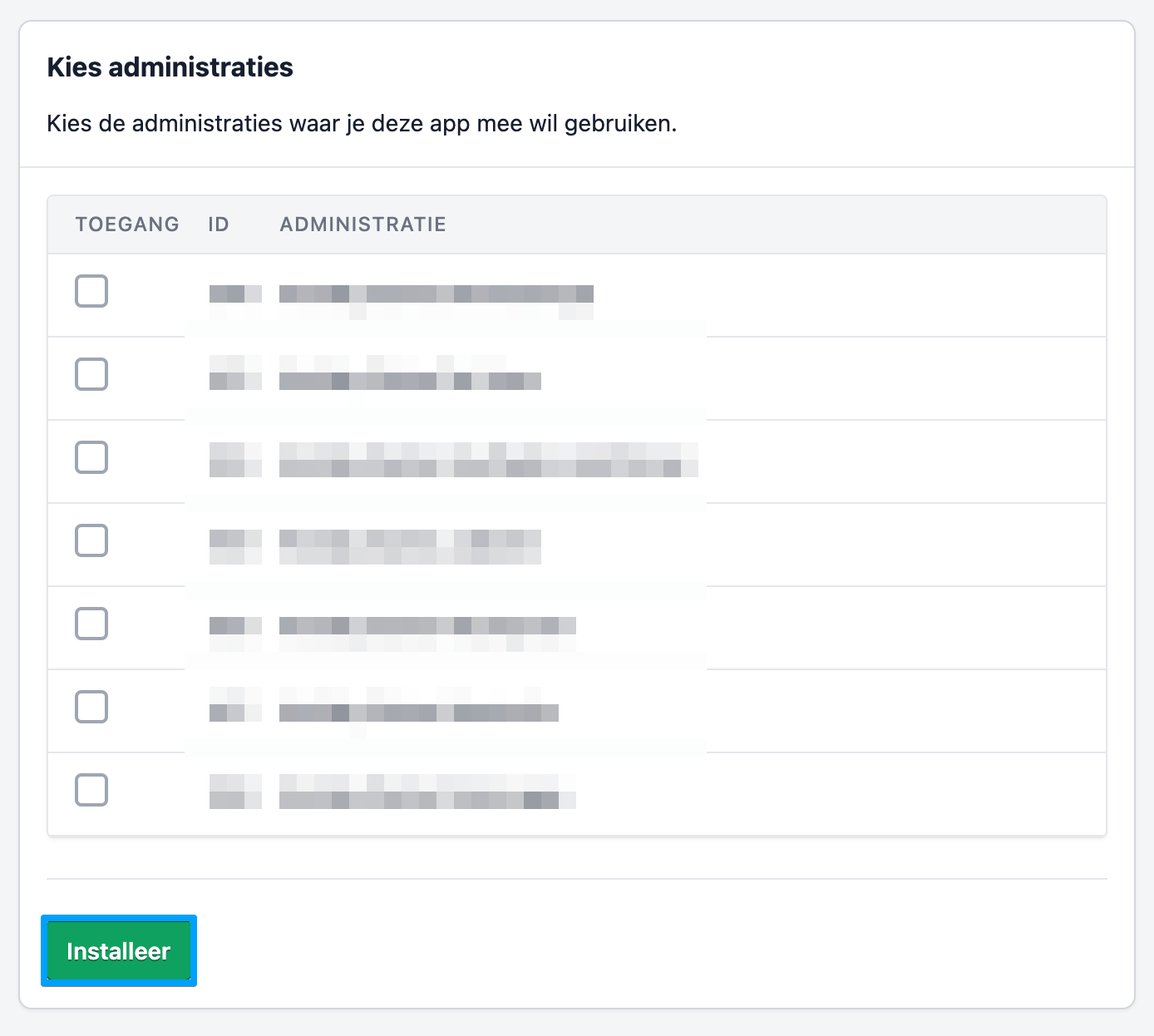
Task: Click the TOEGANG column header
Action: click(127, 224)
